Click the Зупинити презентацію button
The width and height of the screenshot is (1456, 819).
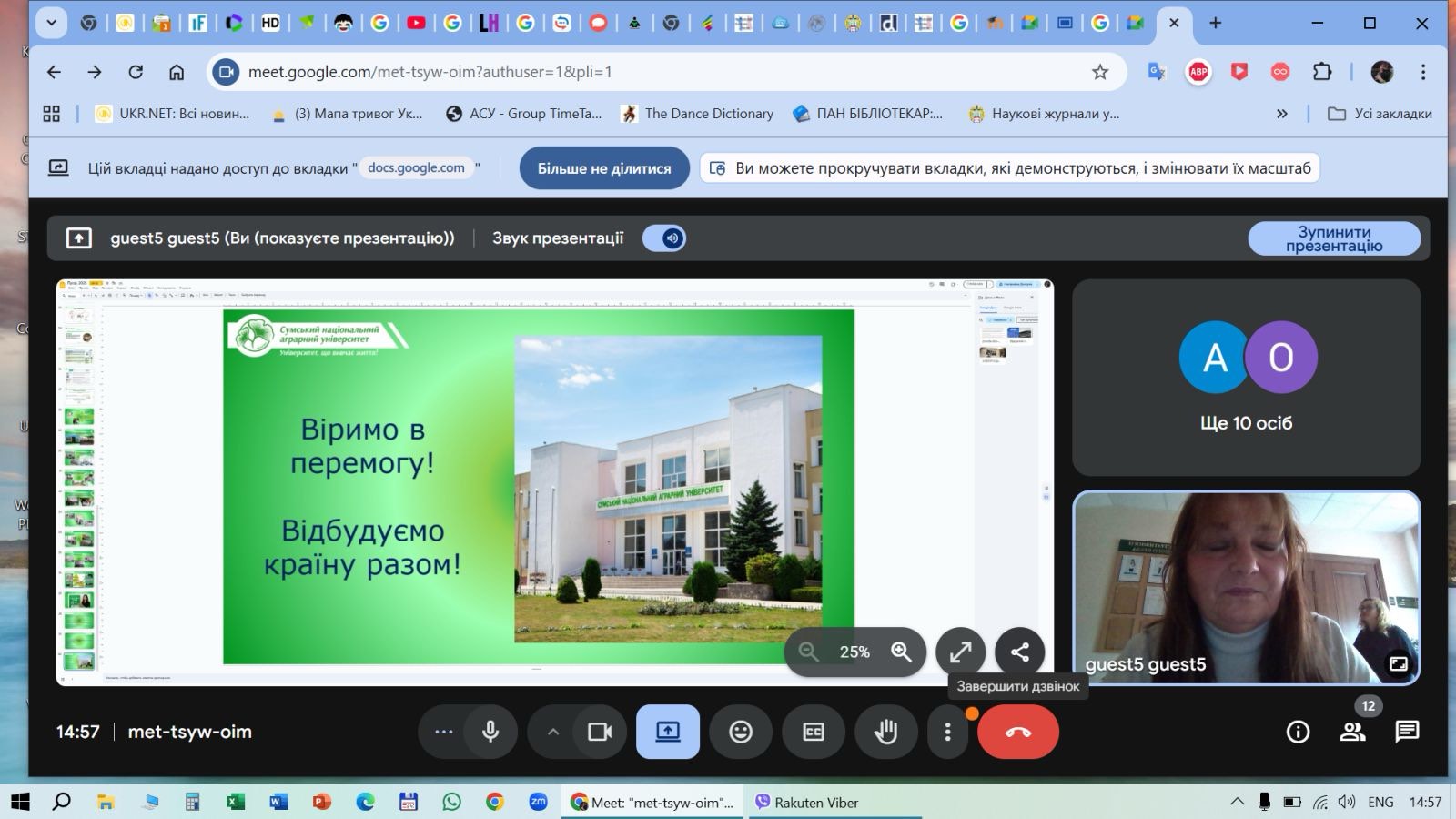tap(1333, 238)
